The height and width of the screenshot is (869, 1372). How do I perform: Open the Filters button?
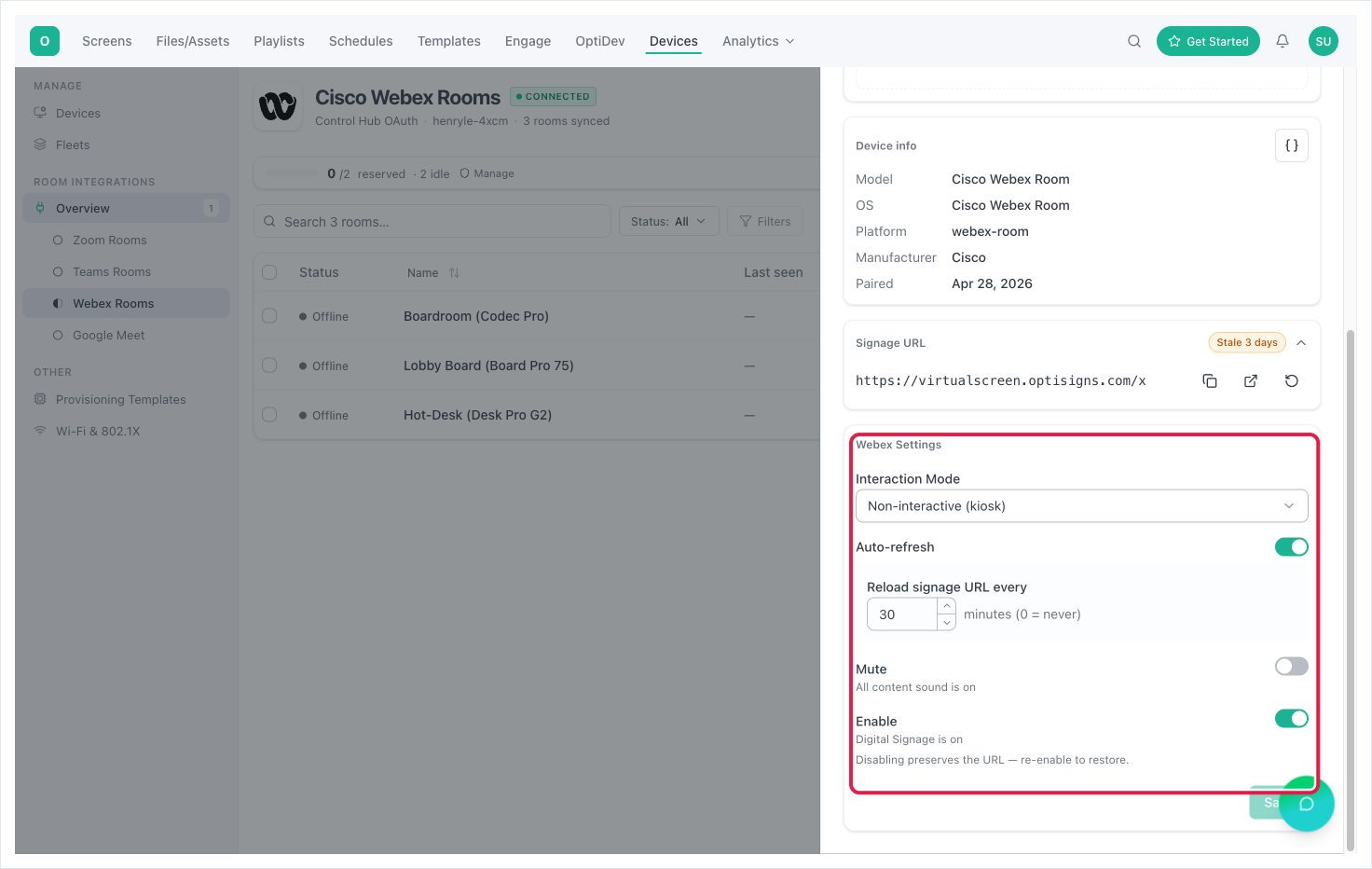click(765, 221)
